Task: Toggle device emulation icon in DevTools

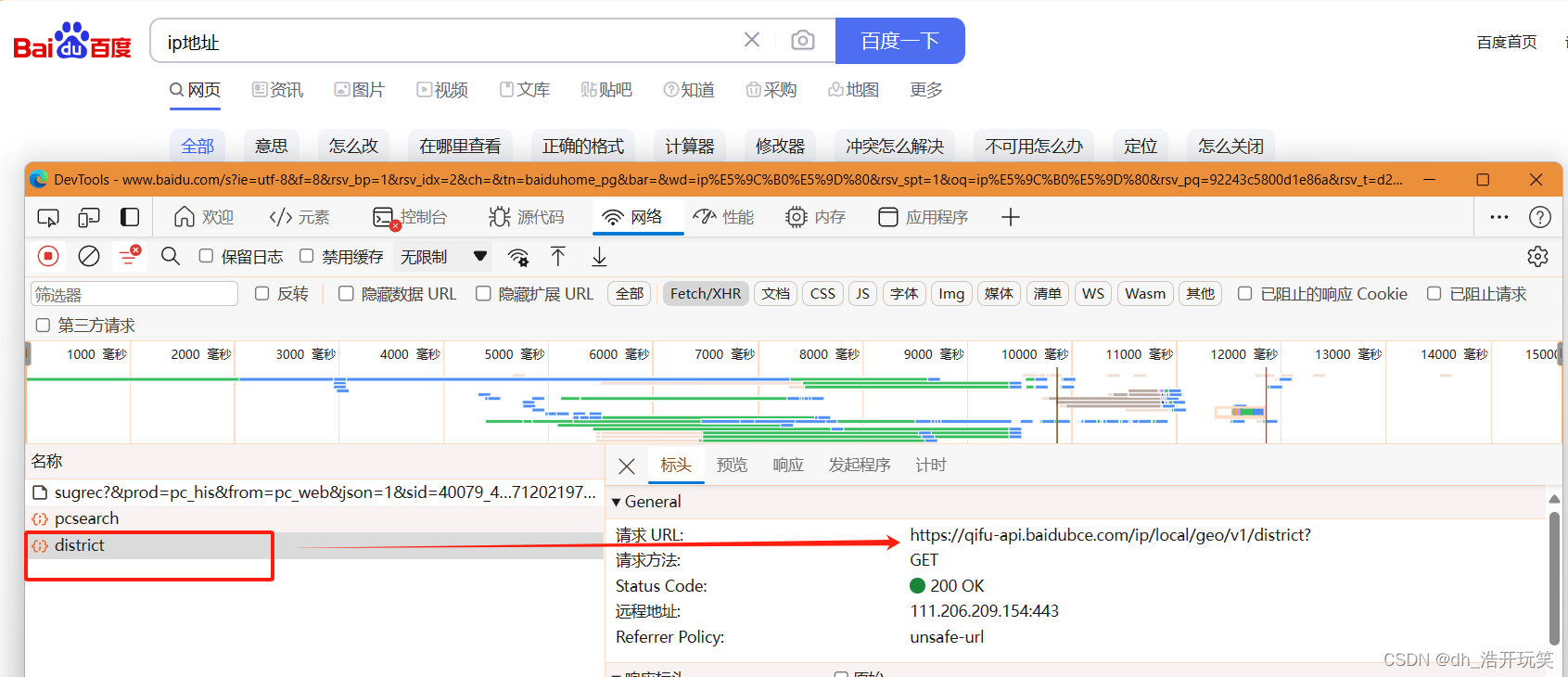Action: pyautogui.click(x=89, y=217)
